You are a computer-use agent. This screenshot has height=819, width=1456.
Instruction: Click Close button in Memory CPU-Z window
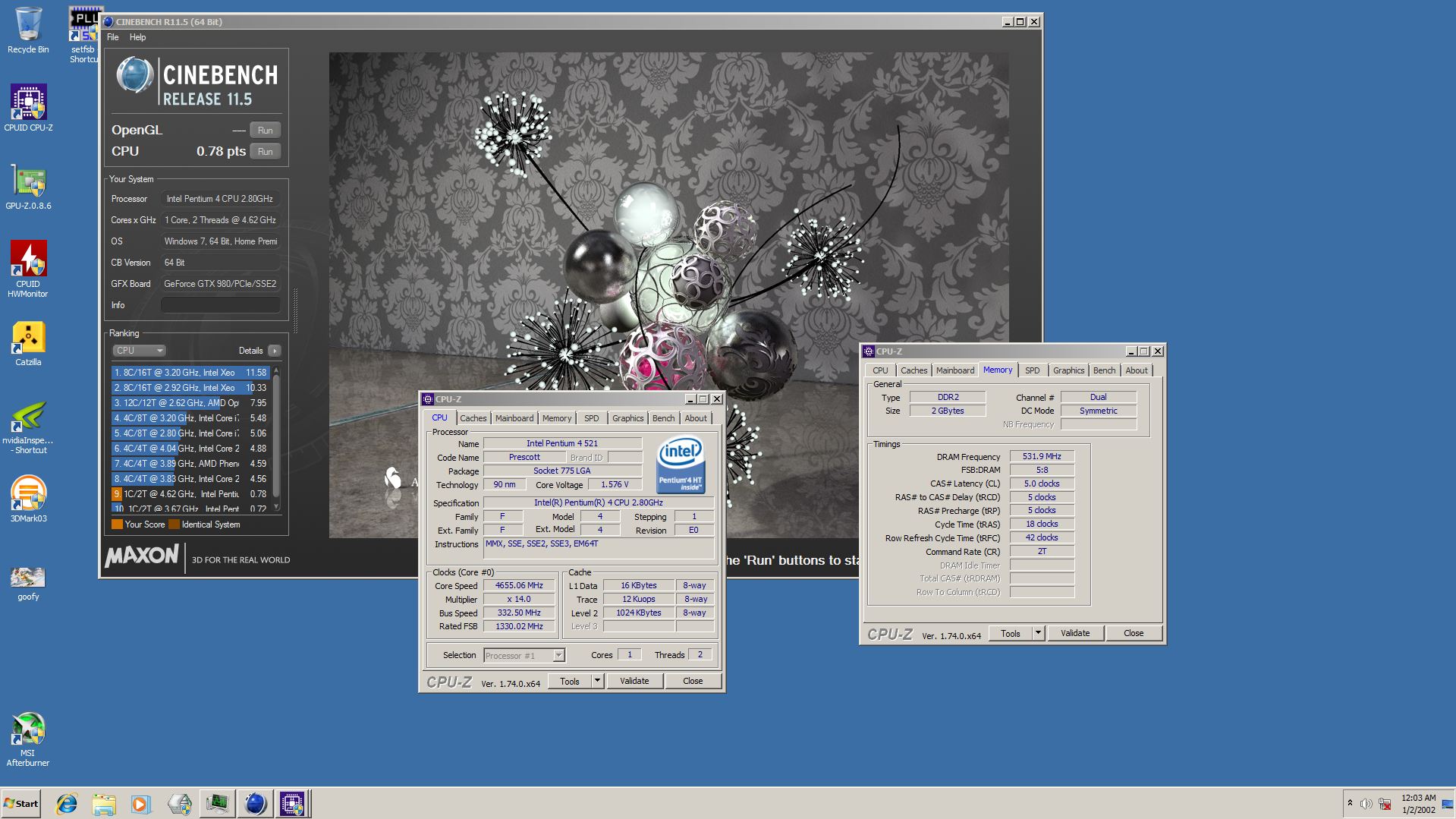point(1134,634)
